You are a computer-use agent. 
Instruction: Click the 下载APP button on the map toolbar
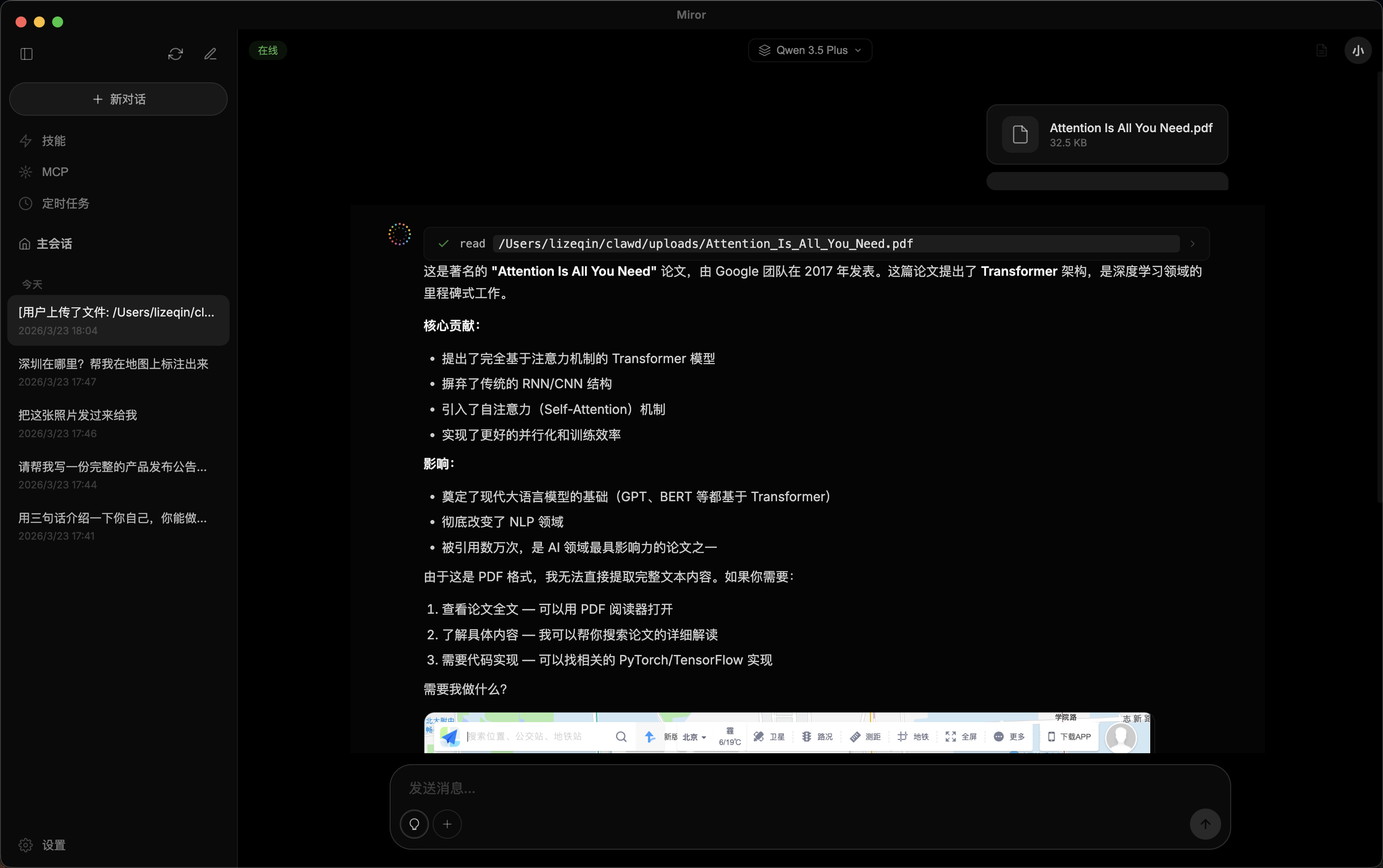(x=1067, y=736)
